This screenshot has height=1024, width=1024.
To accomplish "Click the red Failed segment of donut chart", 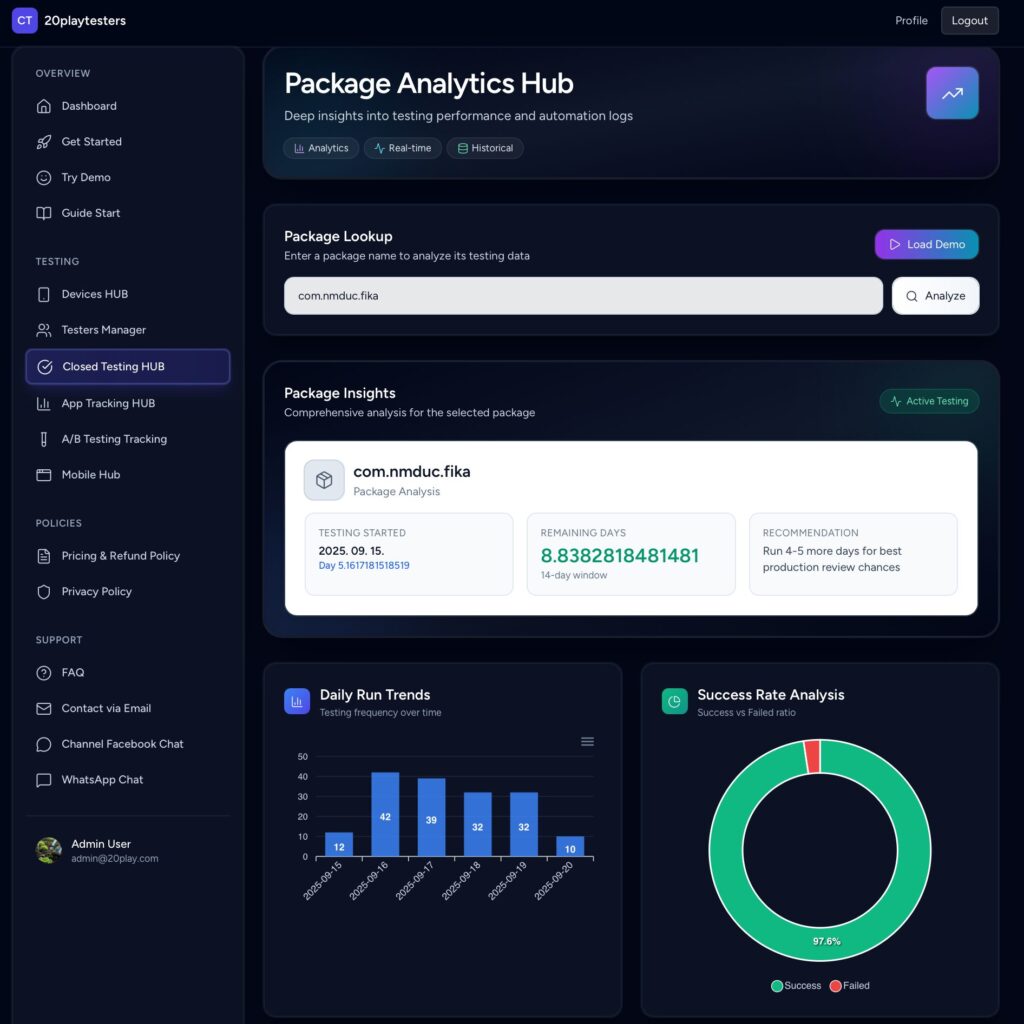I will tap(812, 756).
